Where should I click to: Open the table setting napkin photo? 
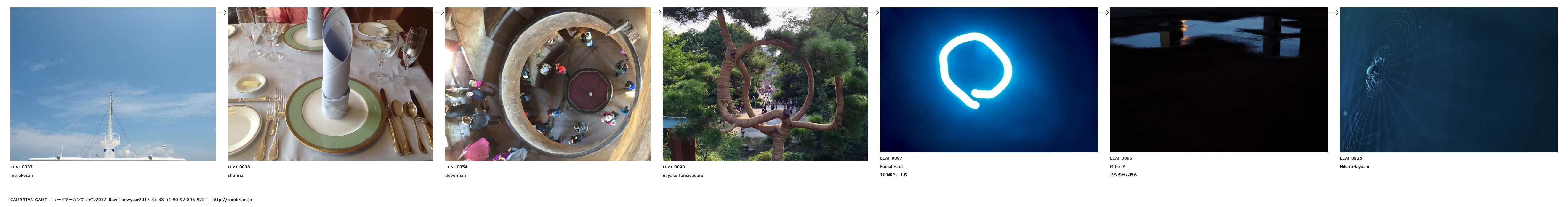pos(330,84)
